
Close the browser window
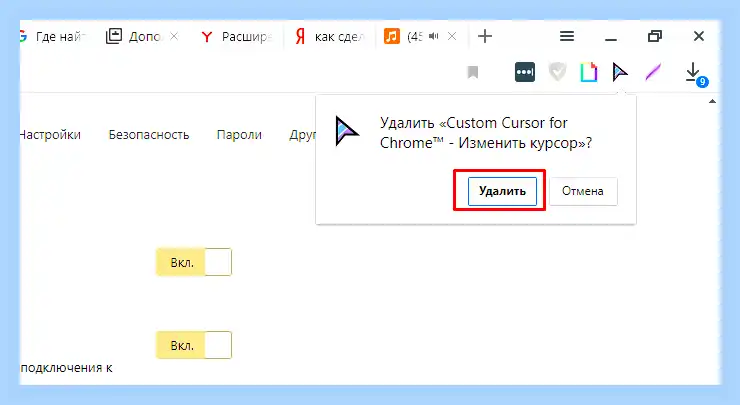(x=698, y=36)
